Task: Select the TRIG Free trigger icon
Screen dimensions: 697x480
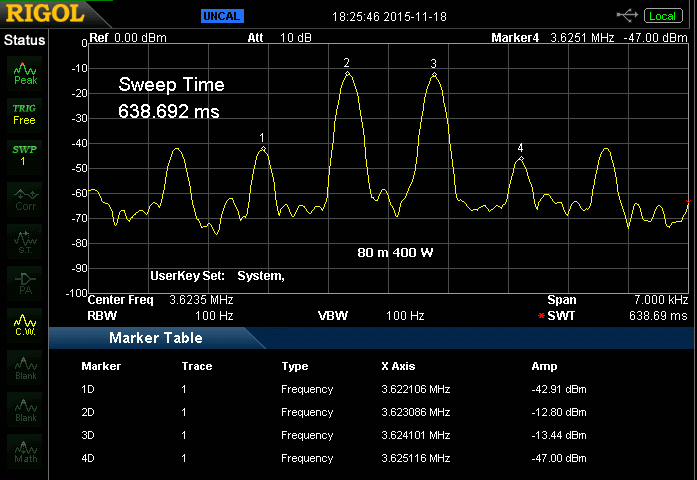Action: [x=24, y=113]
